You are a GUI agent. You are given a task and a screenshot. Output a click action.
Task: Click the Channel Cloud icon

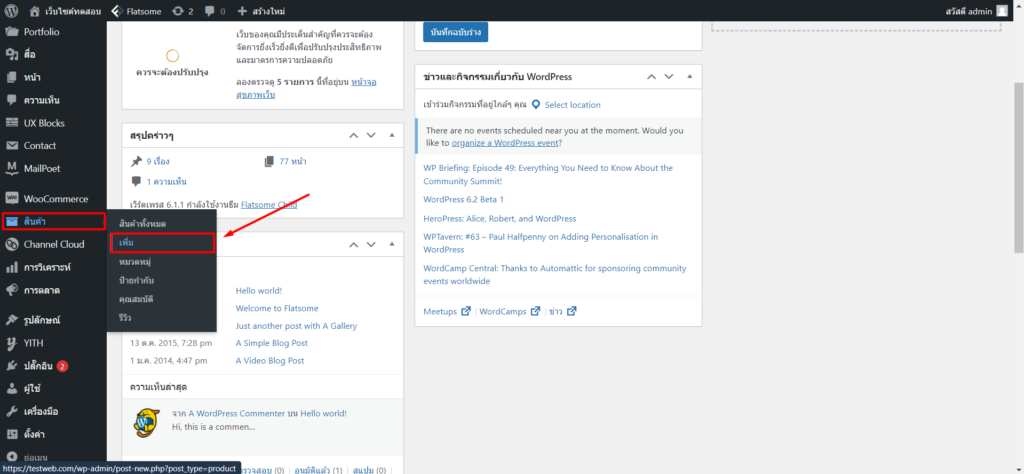click(11, 244)
